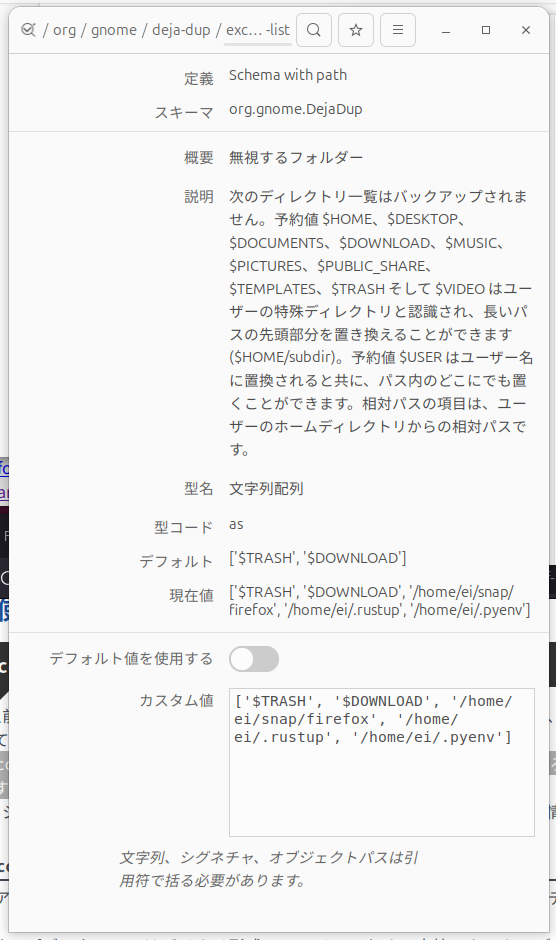The image size is (556, 940).
Task: Click the type name '文字列配列'
Action: [x=266, y=489]
